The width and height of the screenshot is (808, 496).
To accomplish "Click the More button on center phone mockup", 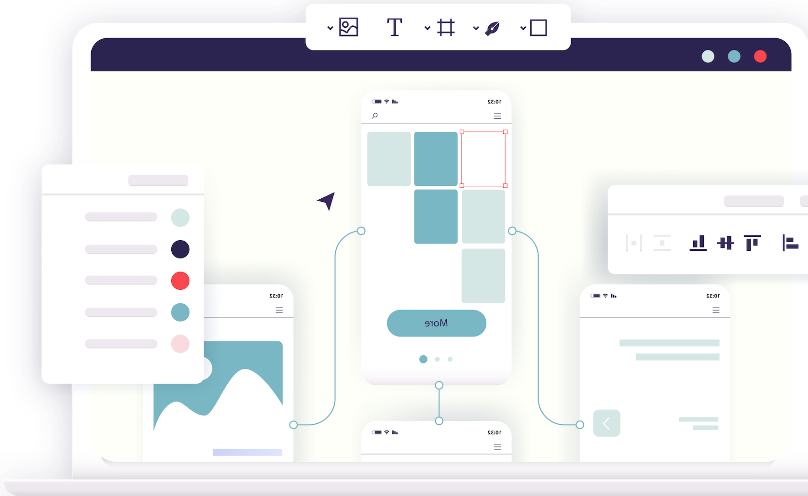I will 436,323.
